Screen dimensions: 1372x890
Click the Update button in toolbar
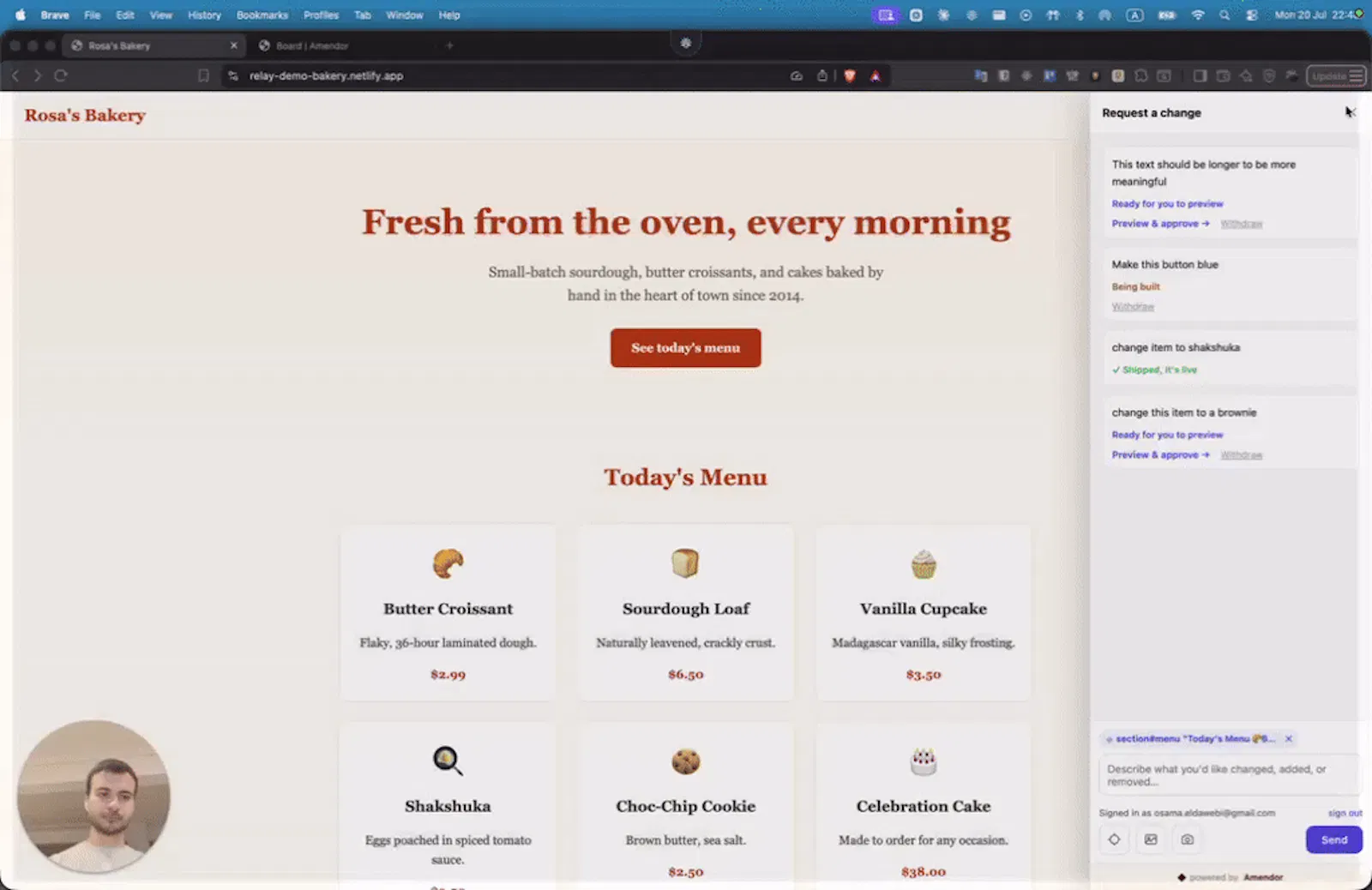pyautogui.click(x=1329, y=75)
